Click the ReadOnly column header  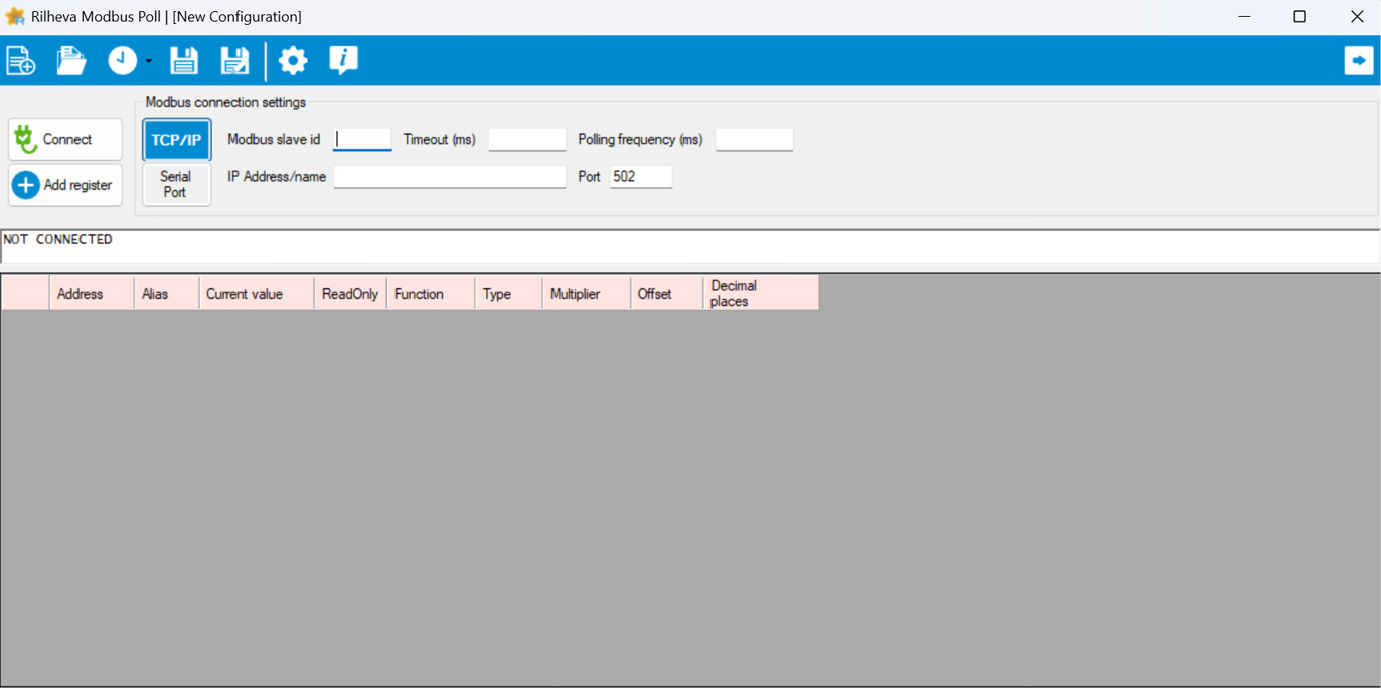350,294
